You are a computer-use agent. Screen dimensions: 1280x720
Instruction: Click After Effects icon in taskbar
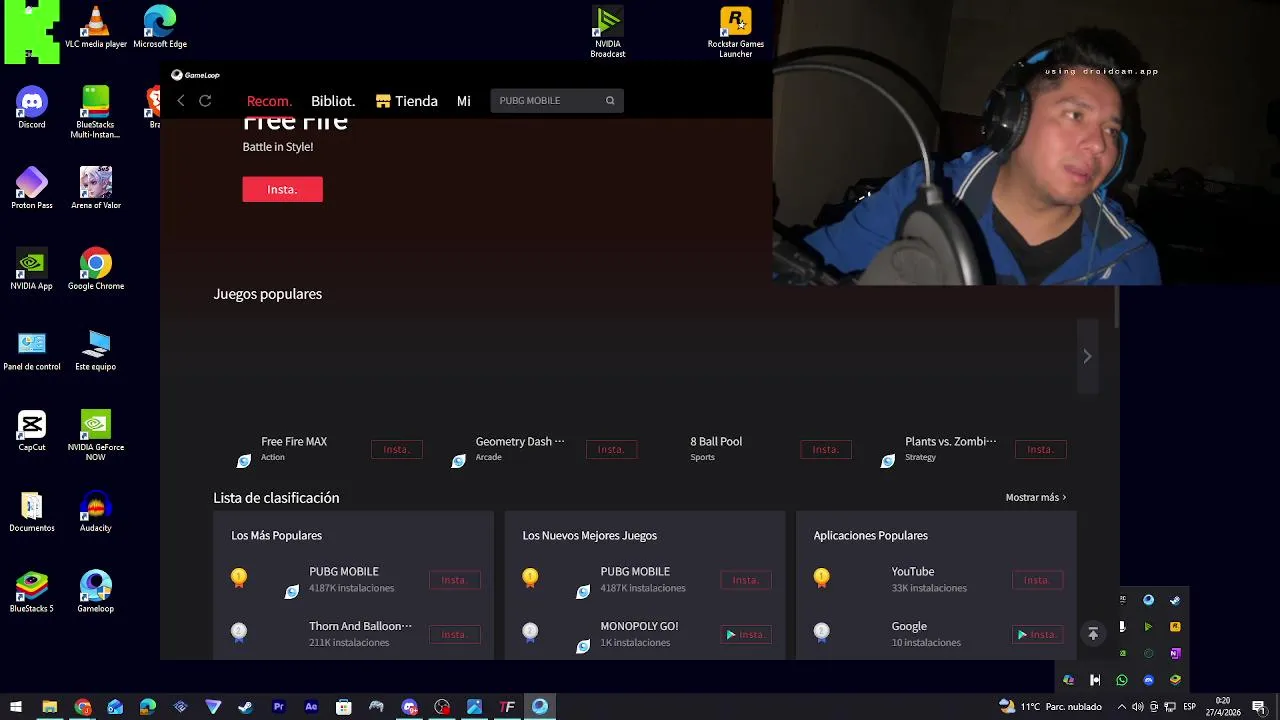[311, 707]
